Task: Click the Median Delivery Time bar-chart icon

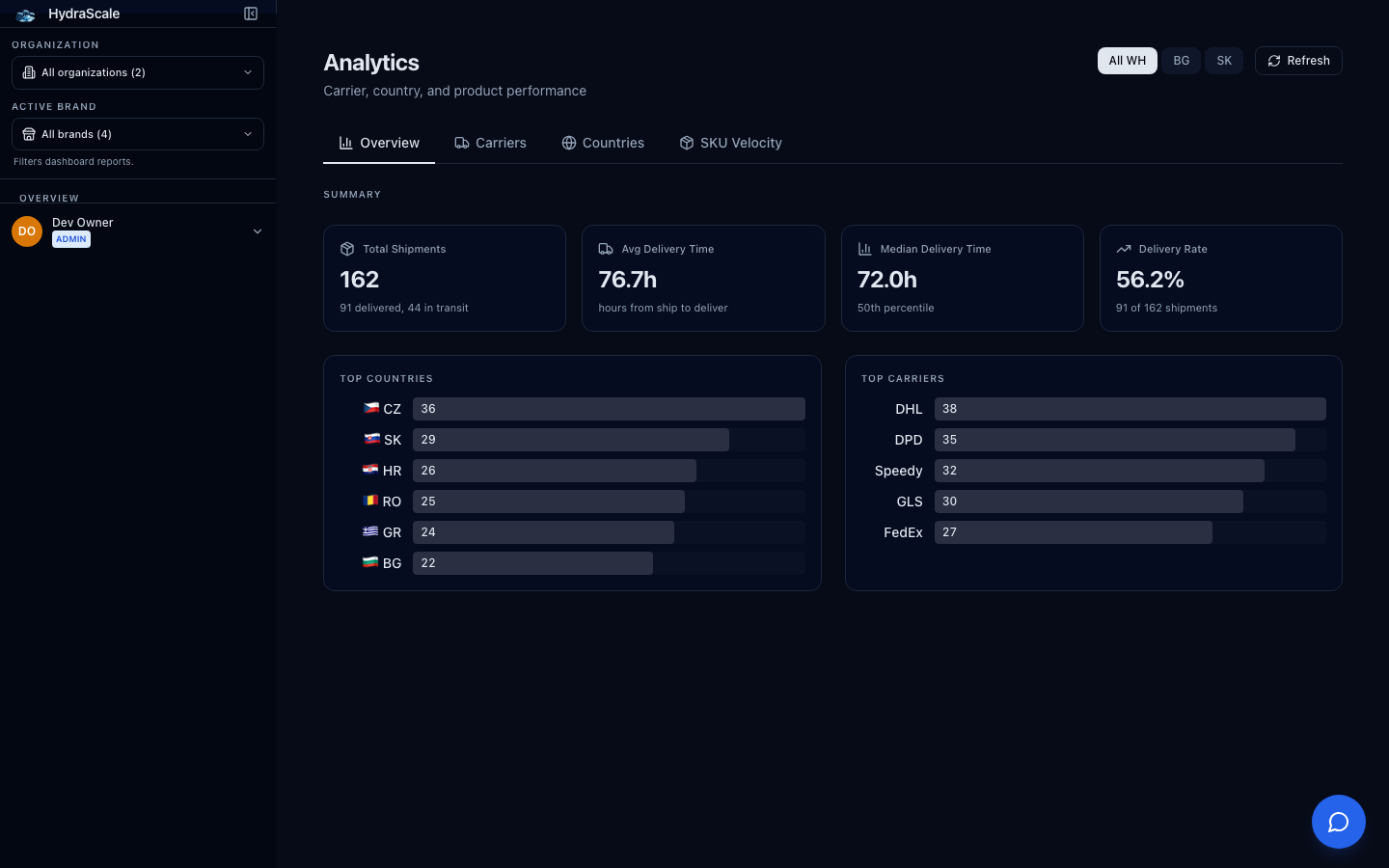Action: [x=865, y=249]
